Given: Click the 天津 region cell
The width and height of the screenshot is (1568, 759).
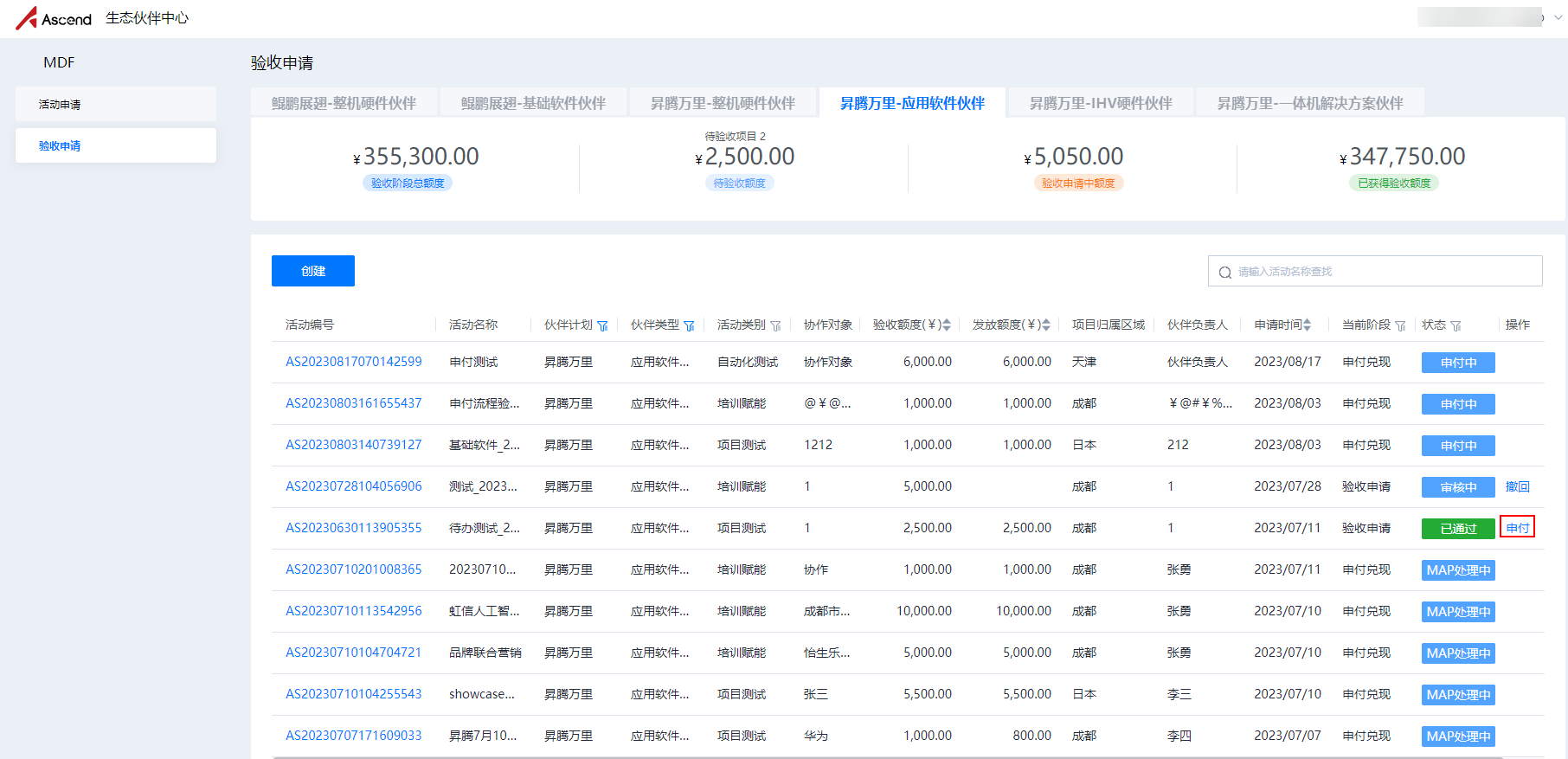Looking at the screenshot, I should pyautogui.click(x=1084, y=362).
